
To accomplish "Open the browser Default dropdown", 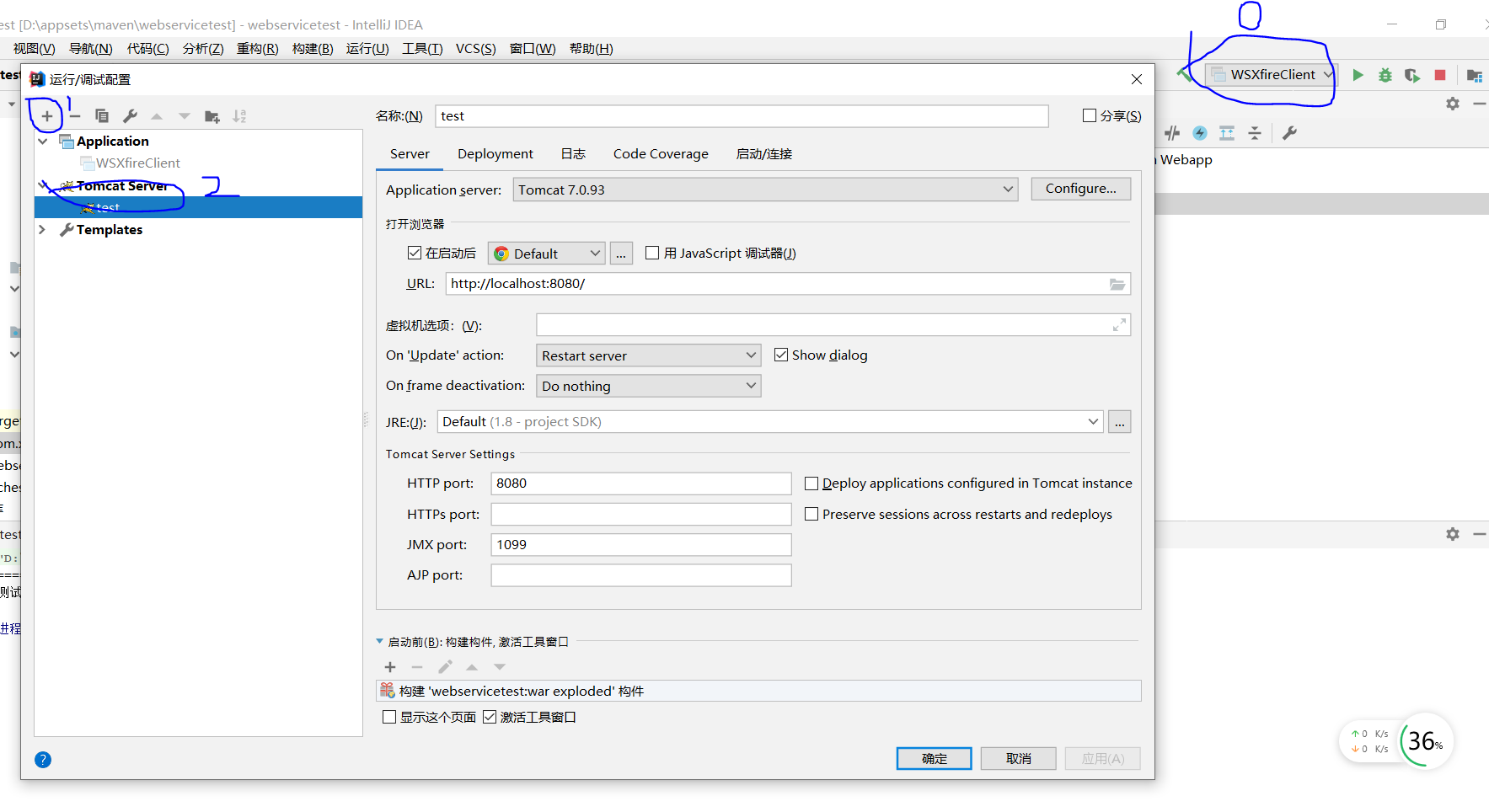I will [x=546, y=254].
